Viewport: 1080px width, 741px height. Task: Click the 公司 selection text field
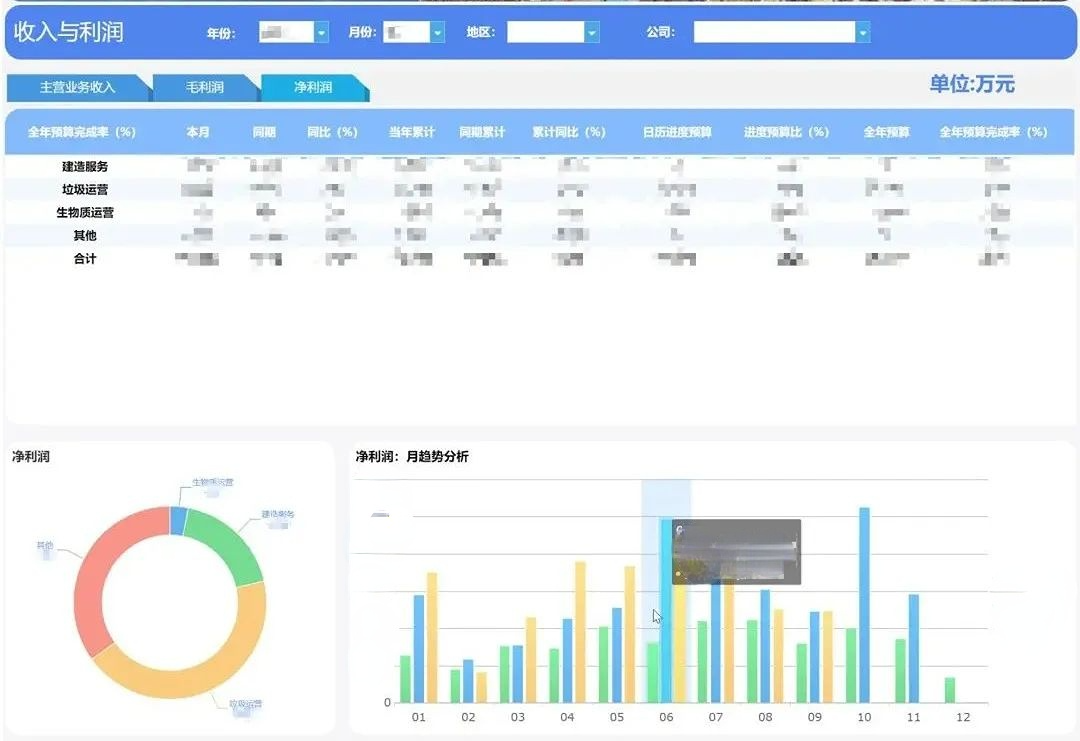point(774,33)
